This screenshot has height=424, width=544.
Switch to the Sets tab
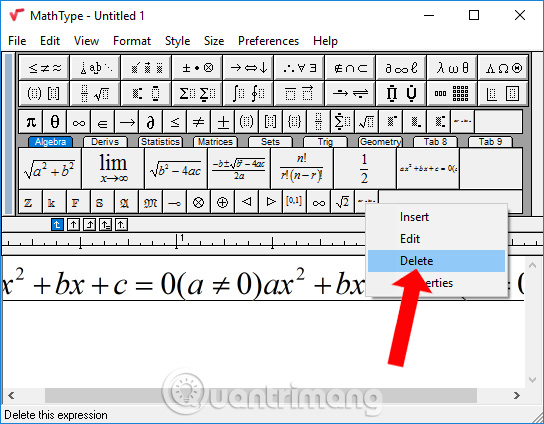click(270, 142)
